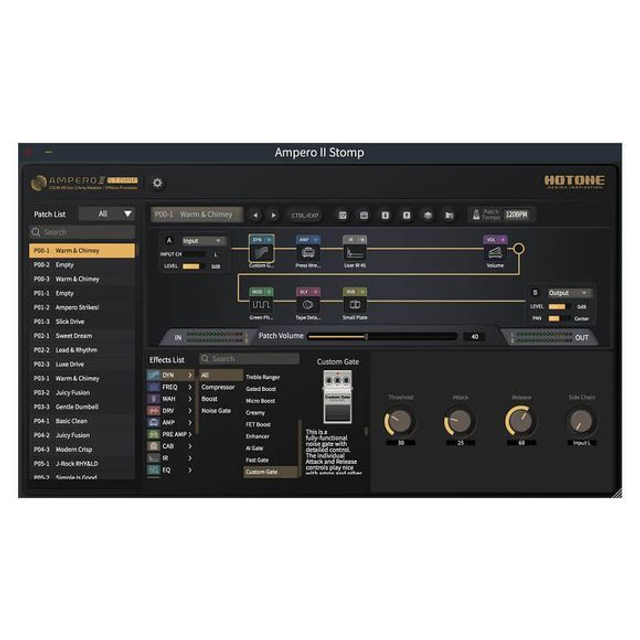Click the Custom Gate pedal image
Viewport: 640px width, 640px height.
click(x=338, y=396)
